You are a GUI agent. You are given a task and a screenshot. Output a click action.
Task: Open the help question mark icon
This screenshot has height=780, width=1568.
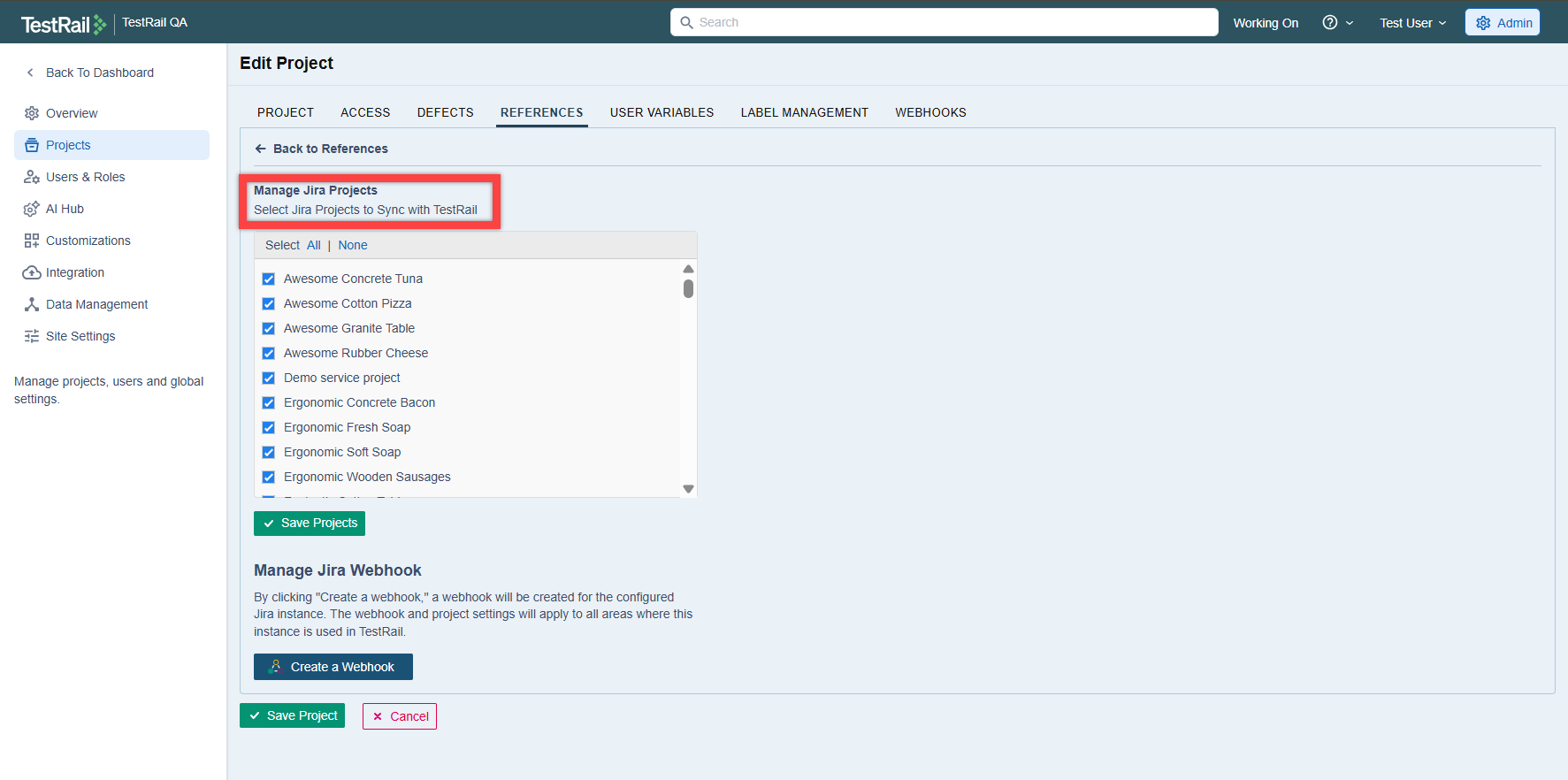1329,22
